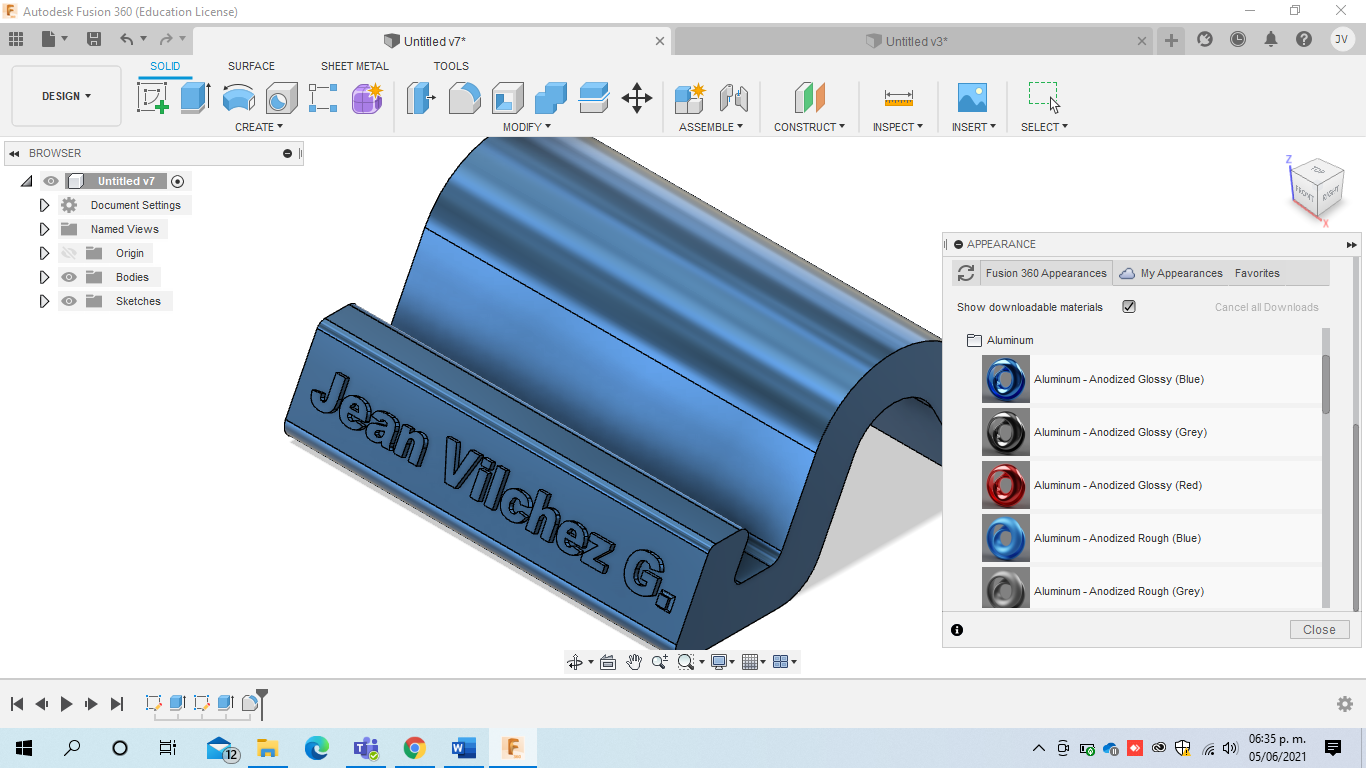
Task: Expand the Document Settings tree node
Action: [44, 205]
